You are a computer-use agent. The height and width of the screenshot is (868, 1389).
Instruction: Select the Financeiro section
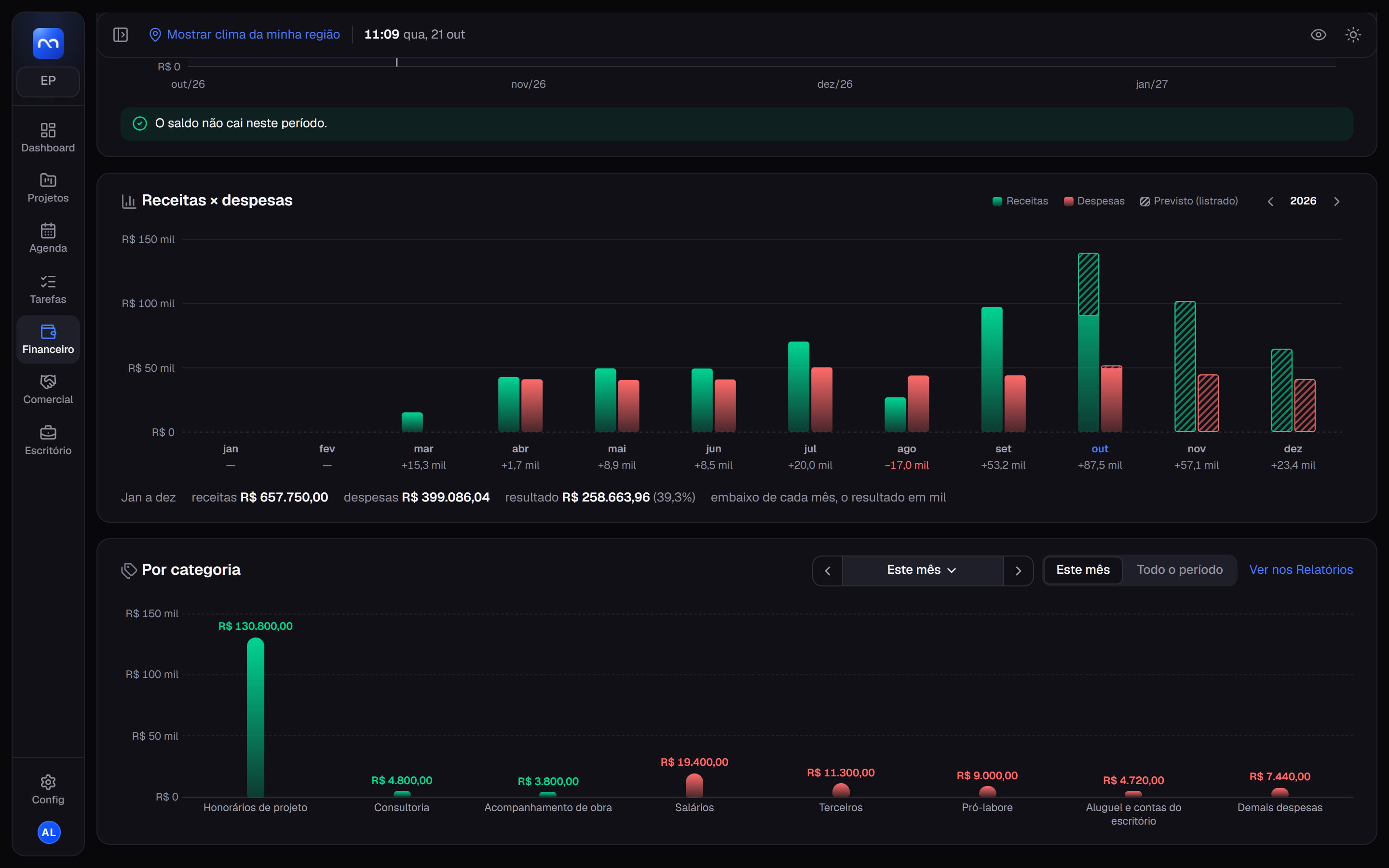48,339
